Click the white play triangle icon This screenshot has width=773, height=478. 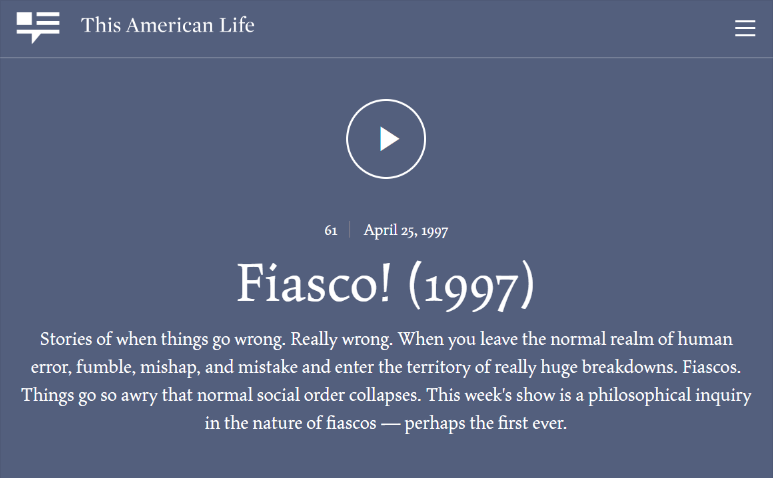(388, 139)
